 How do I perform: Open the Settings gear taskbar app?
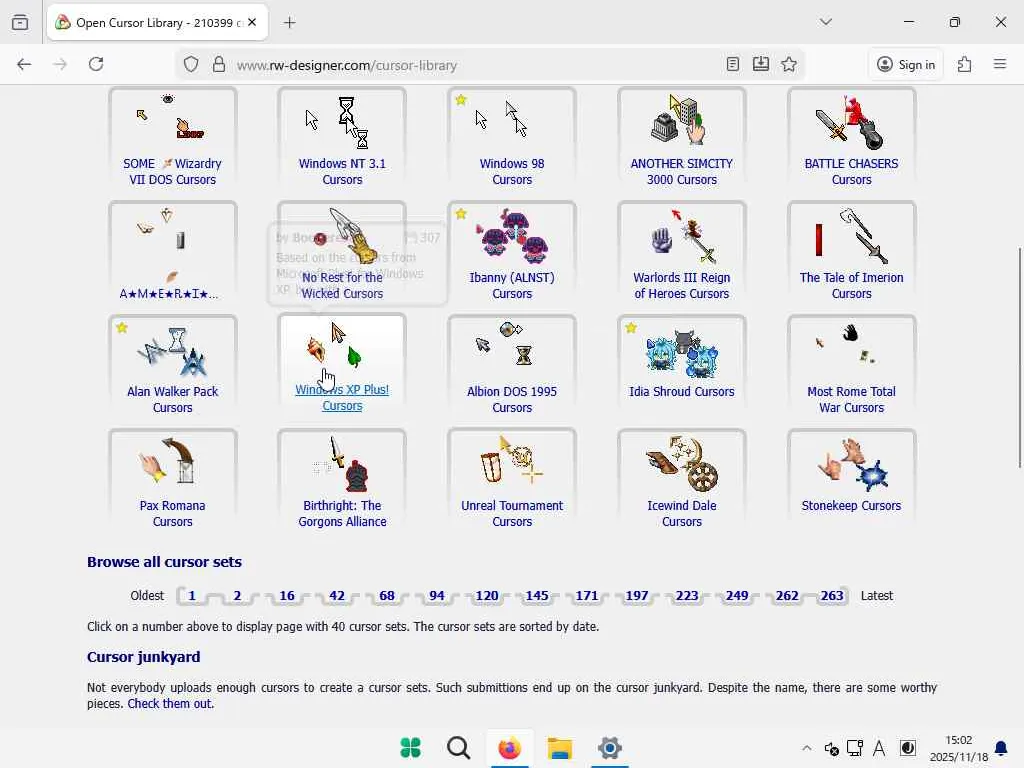(x=609, y=748)
